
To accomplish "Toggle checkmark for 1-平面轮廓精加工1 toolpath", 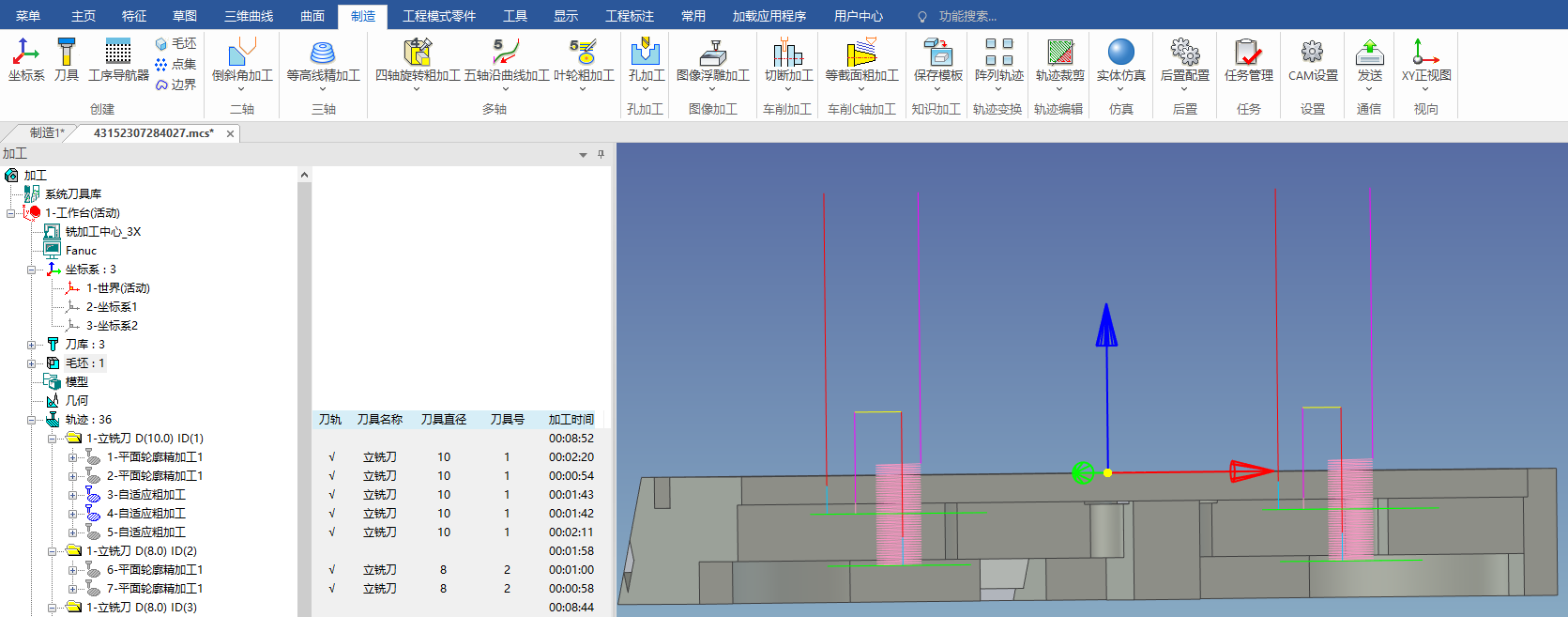I will (331, 457).
